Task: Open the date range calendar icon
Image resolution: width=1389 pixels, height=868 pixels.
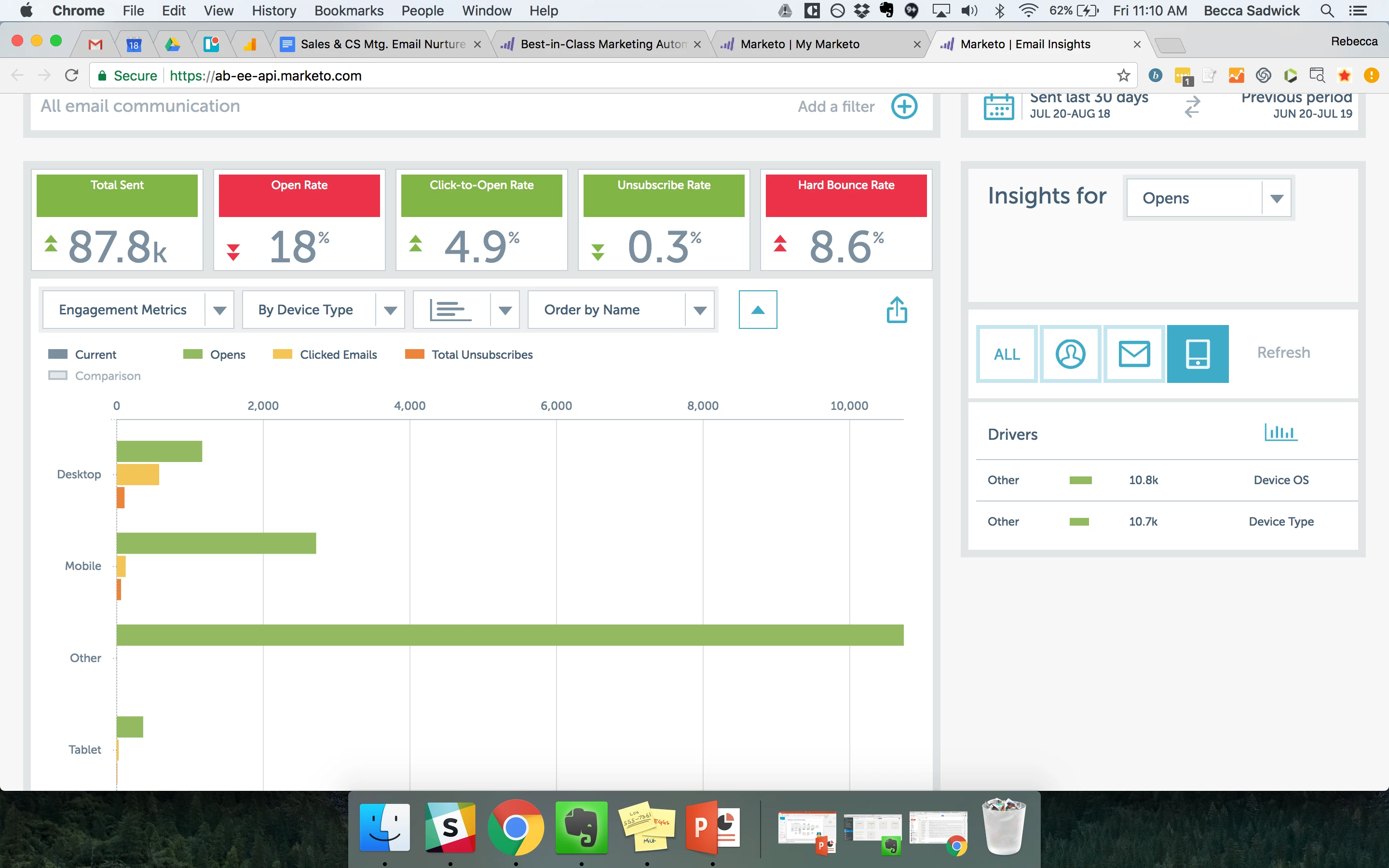Action: click(998, 107)
